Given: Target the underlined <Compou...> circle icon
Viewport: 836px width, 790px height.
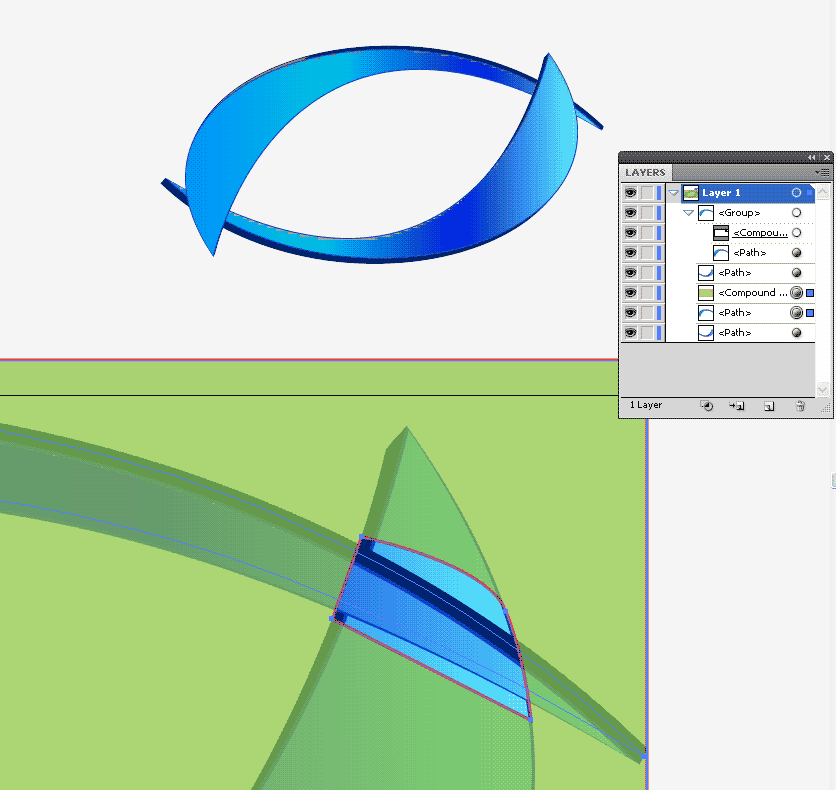Looking at the screenshot, I should (x=797, y=232).
